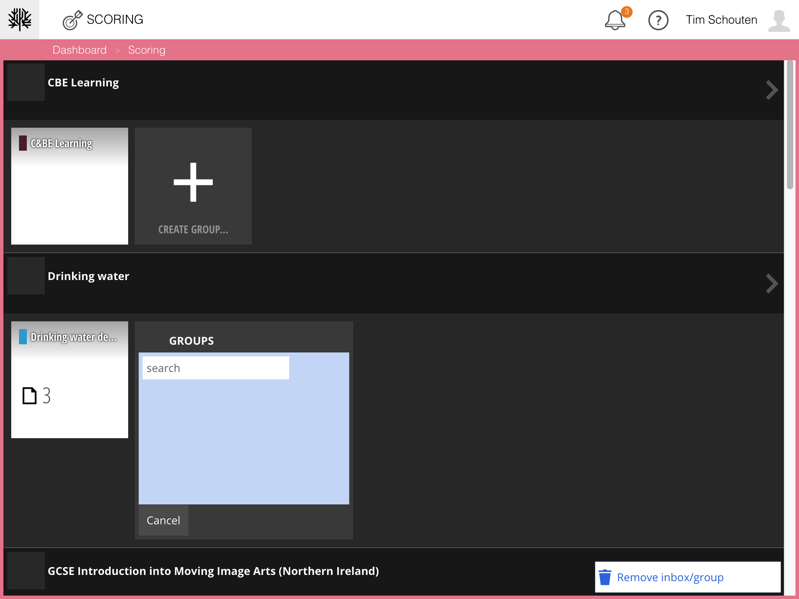The height and width of the screenshot is (599, 799).
Task: Click the blue color swatch on the Drinking water tile
Action: coord(23,337)
